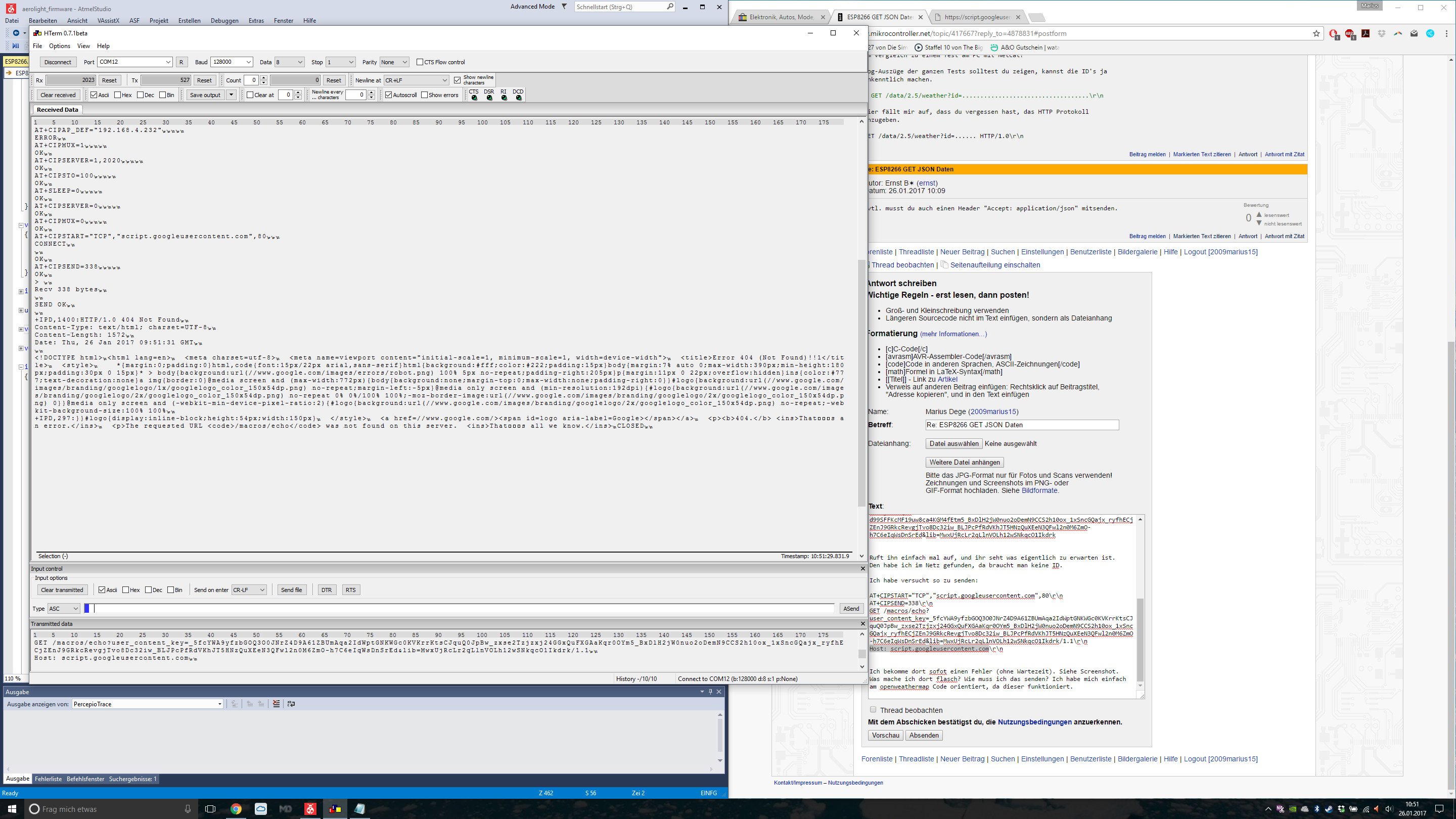Open the Projekt menu in Atmel Studio
The width and height of the screenshot is (1456, 819).
coord(159,20)
